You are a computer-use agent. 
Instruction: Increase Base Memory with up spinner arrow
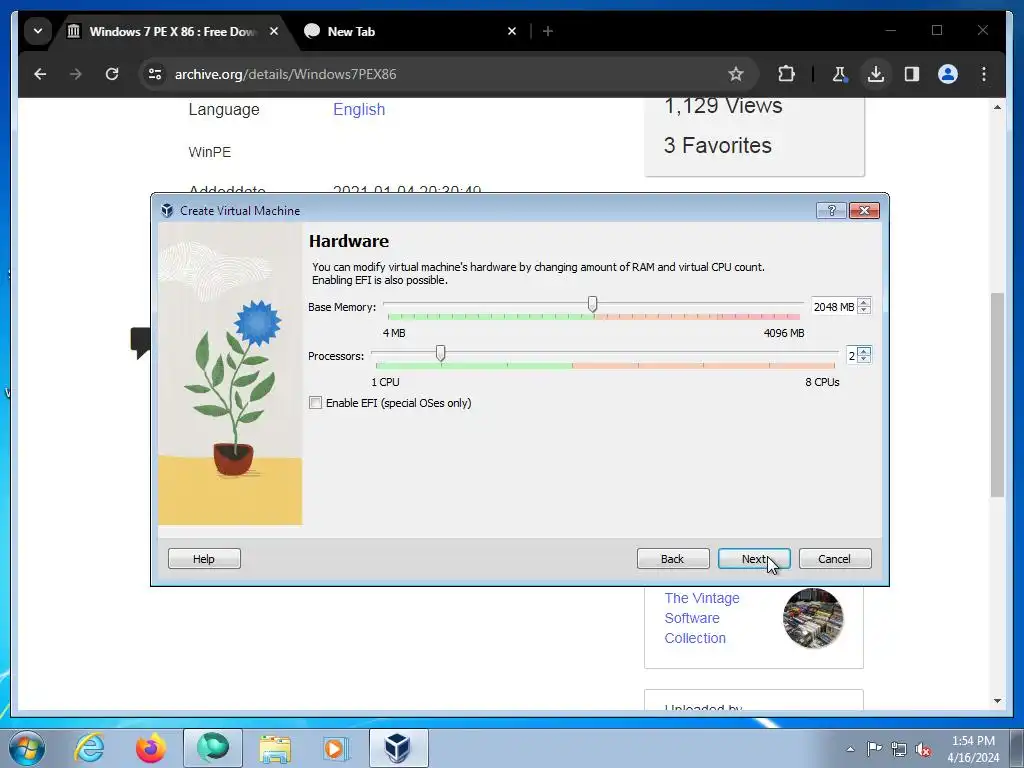tap(864, 302)
